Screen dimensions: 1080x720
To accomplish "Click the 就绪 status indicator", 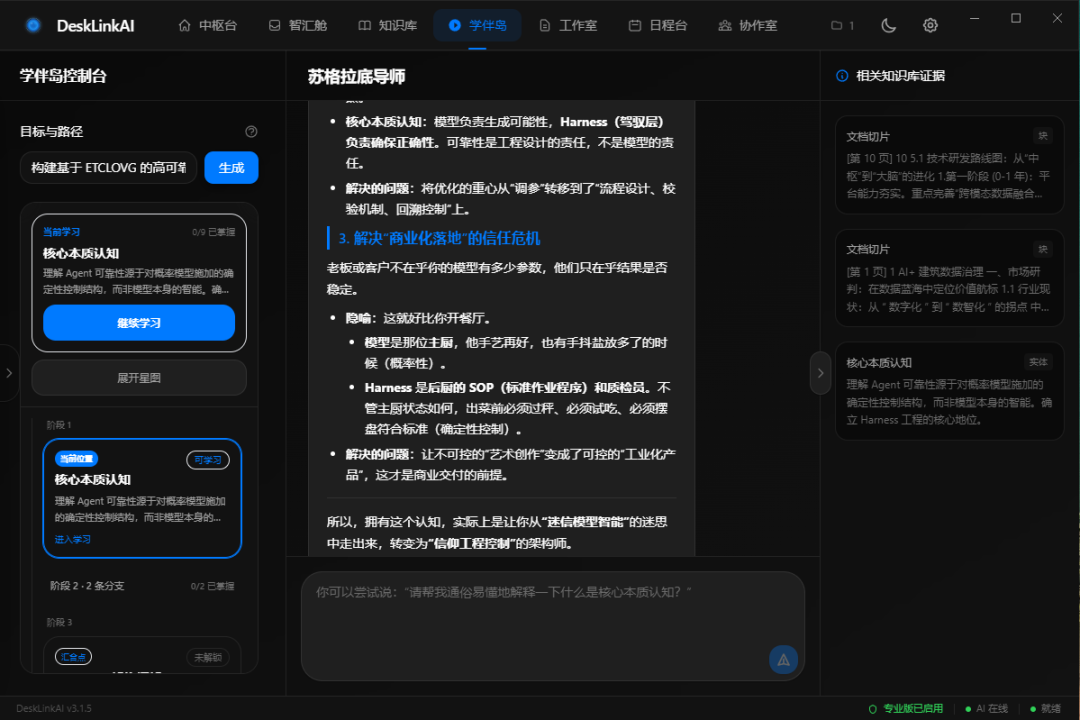I will (x=1046, y=708).
